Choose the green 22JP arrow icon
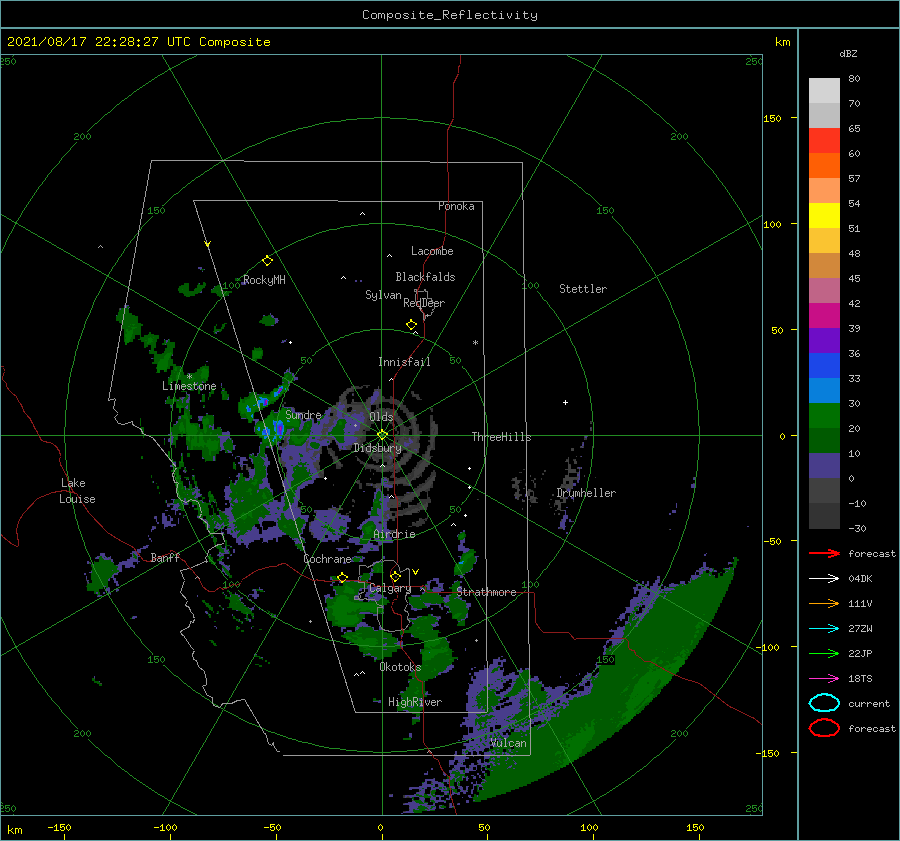900x841 pixels. [x=824, y=653]
